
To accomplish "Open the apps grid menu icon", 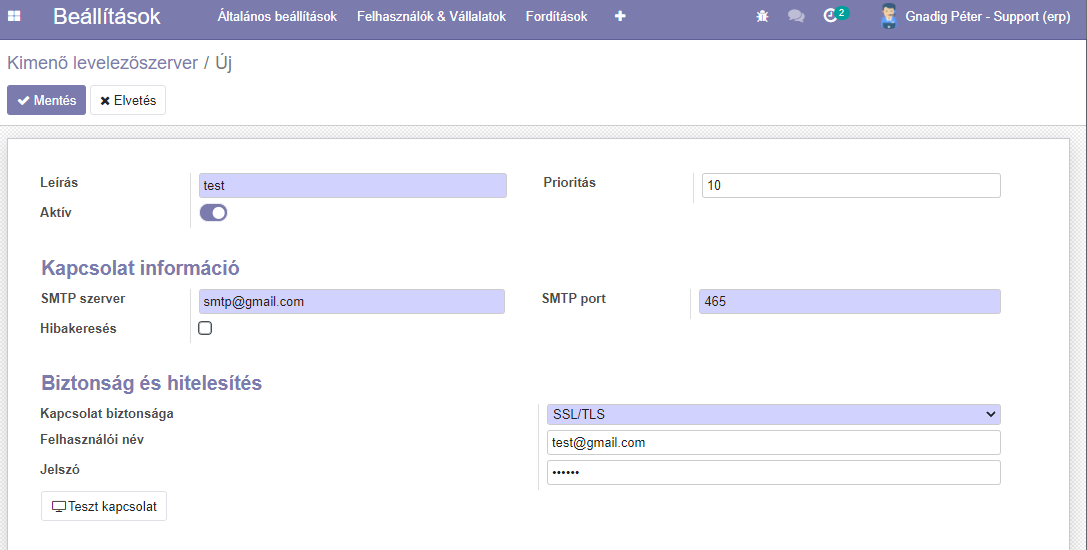I will point(14,16).
